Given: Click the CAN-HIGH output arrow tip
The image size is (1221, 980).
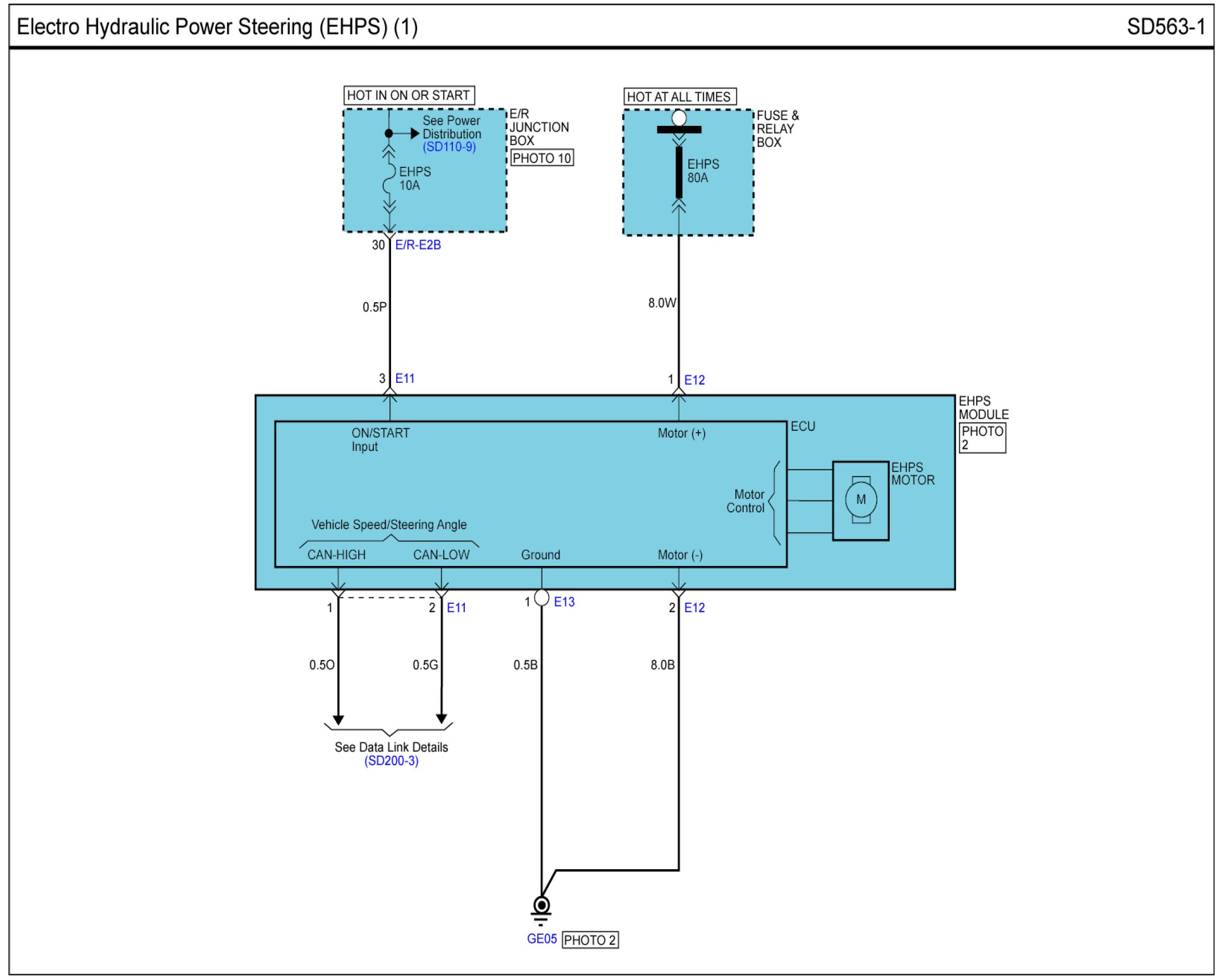Looking at the screenshot, I should click(x=338, y=720).
